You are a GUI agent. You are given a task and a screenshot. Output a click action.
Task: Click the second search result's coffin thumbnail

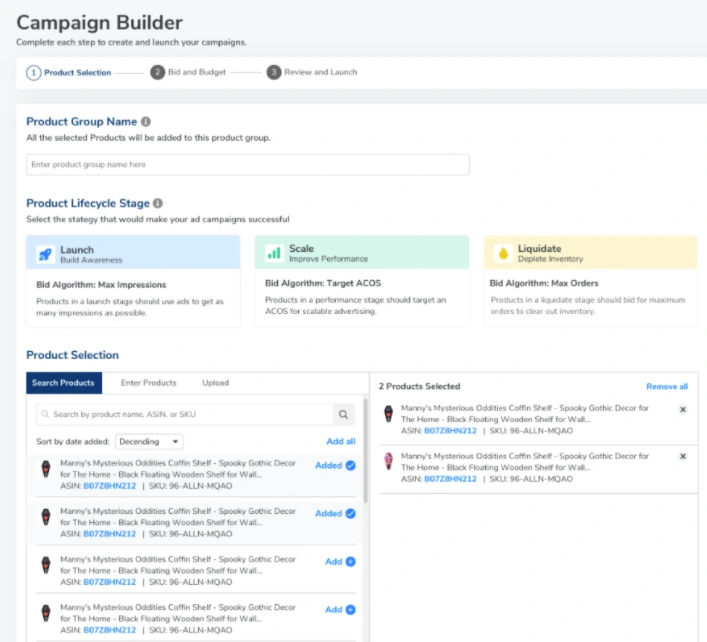click(46, 517)
